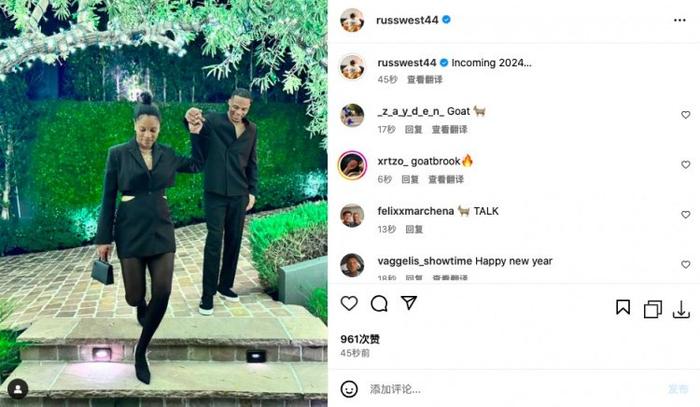700x407 pixels.
Task: Save post using the bookmark icon
Action: coord(623,307)
